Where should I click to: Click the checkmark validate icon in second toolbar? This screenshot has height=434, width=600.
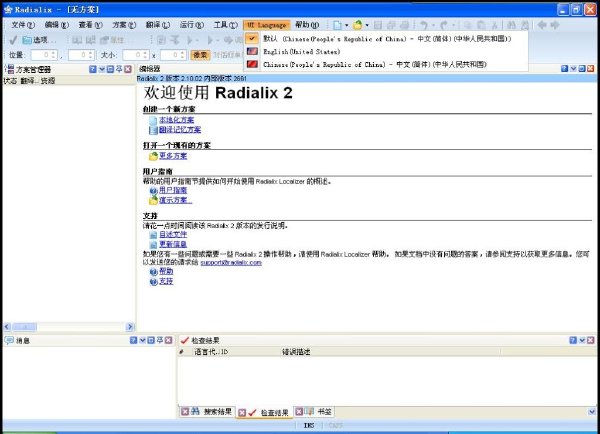click(13, 40)
